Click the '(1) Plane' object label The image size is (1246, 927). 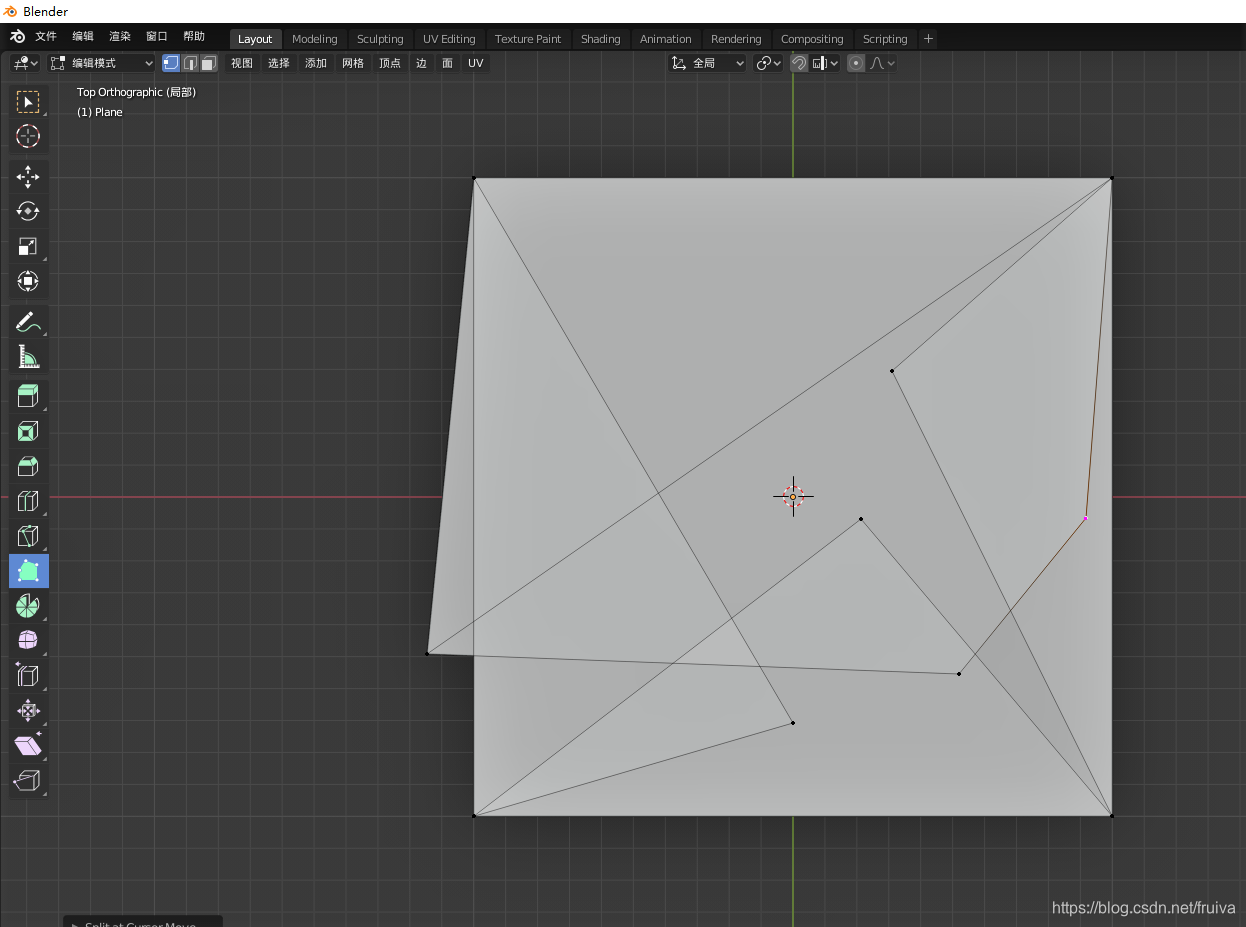[100, 112]
